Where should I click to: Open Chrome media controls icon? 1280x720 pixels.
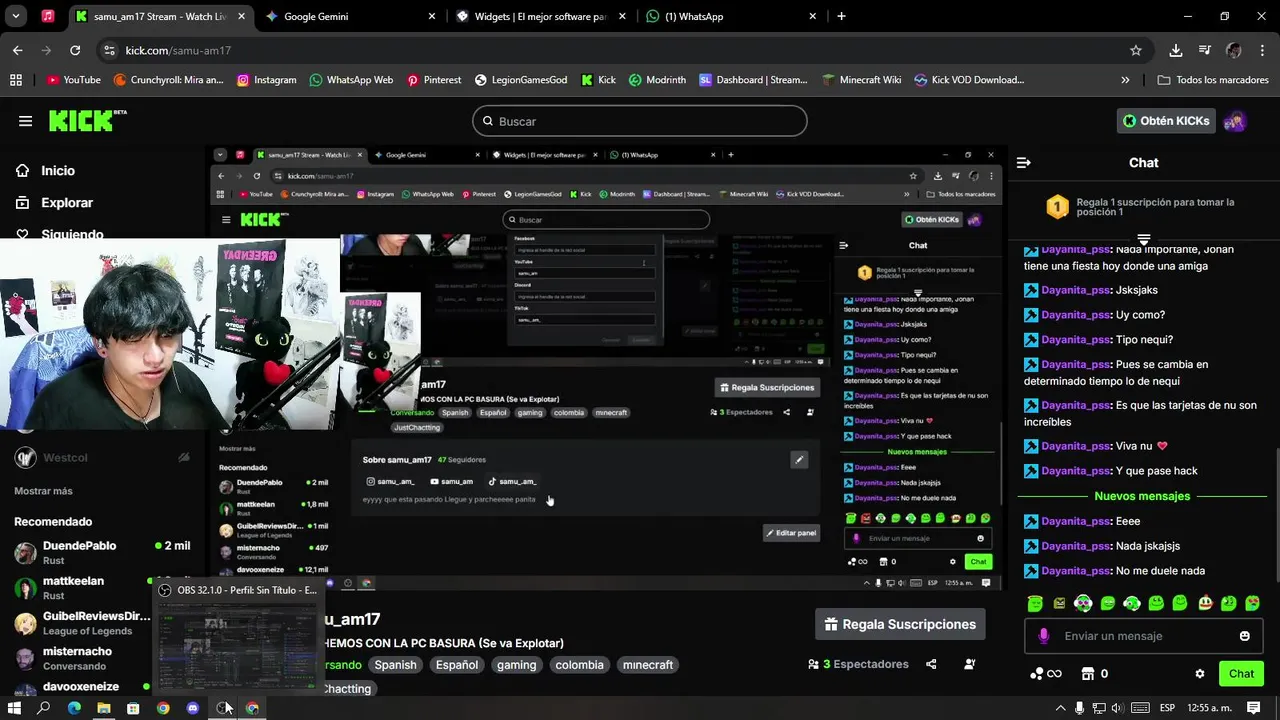pos(1205,50)
